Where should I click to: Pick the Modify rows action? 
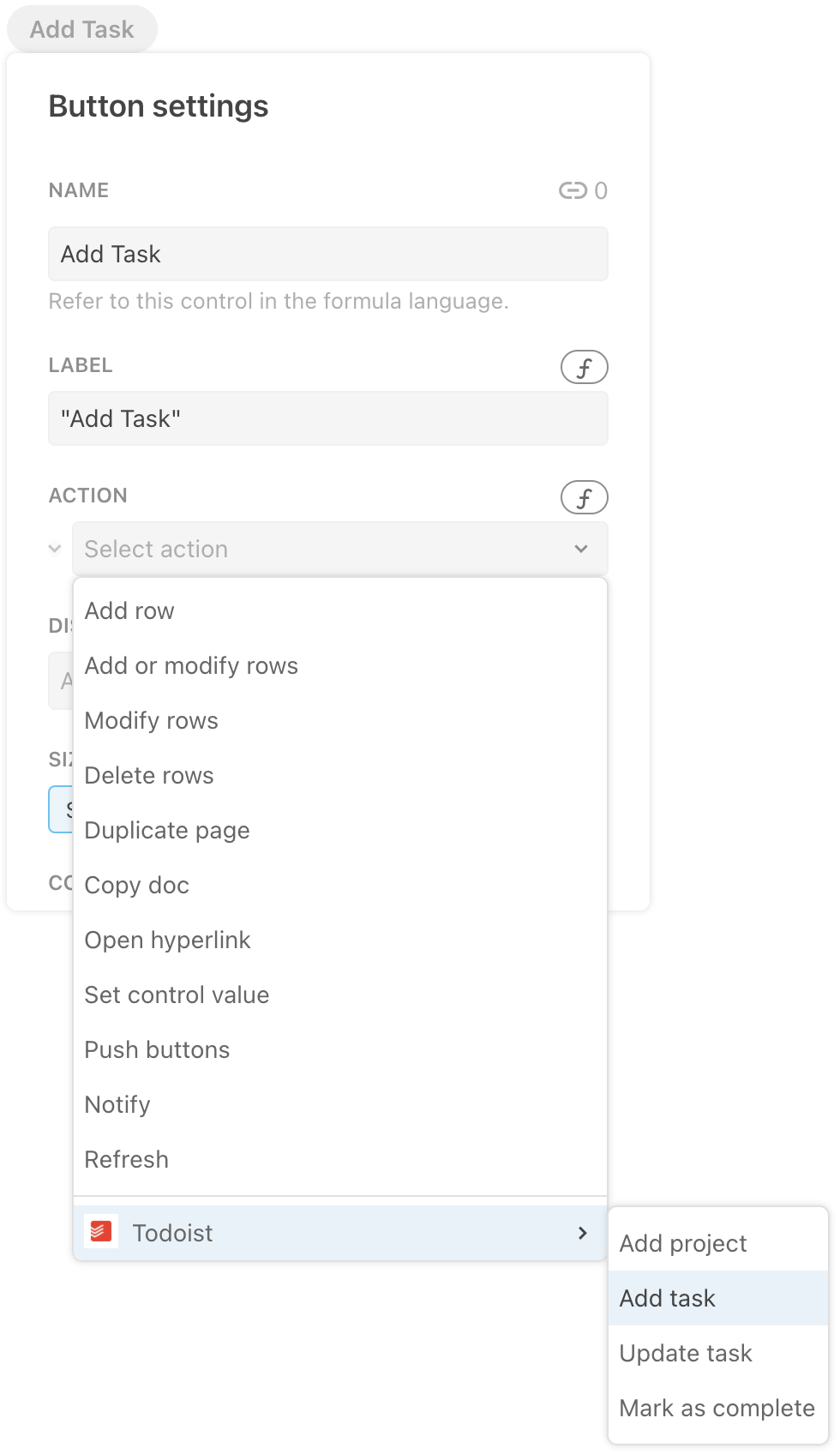152,720
